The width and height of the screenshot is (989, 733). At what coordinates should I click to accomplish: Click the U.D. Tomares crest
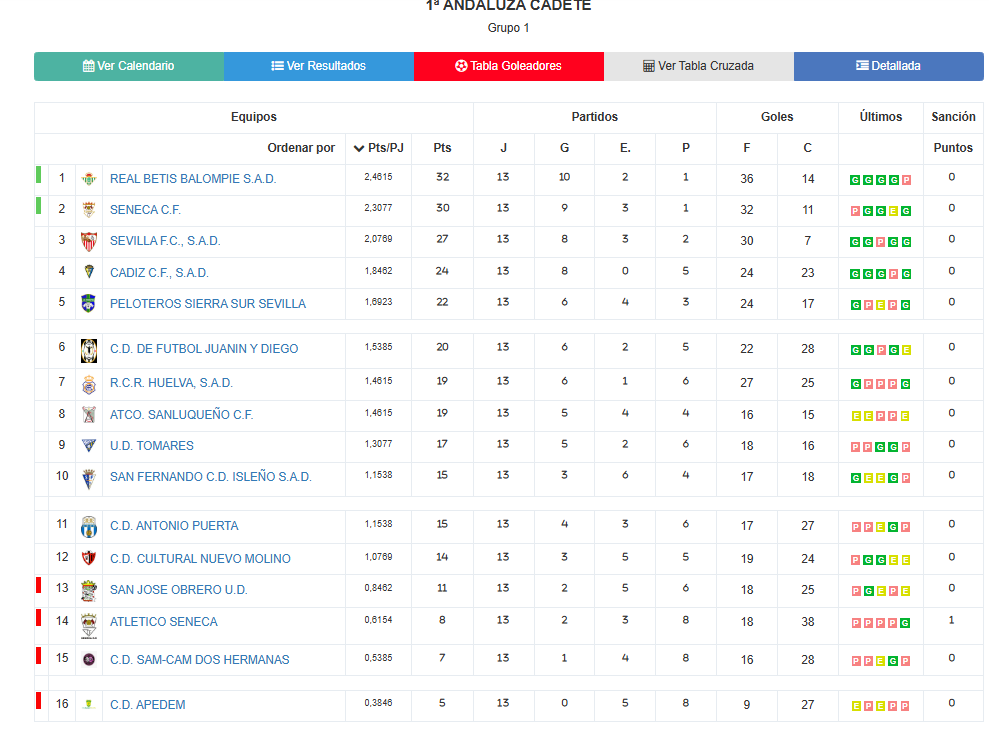point(89,446)
